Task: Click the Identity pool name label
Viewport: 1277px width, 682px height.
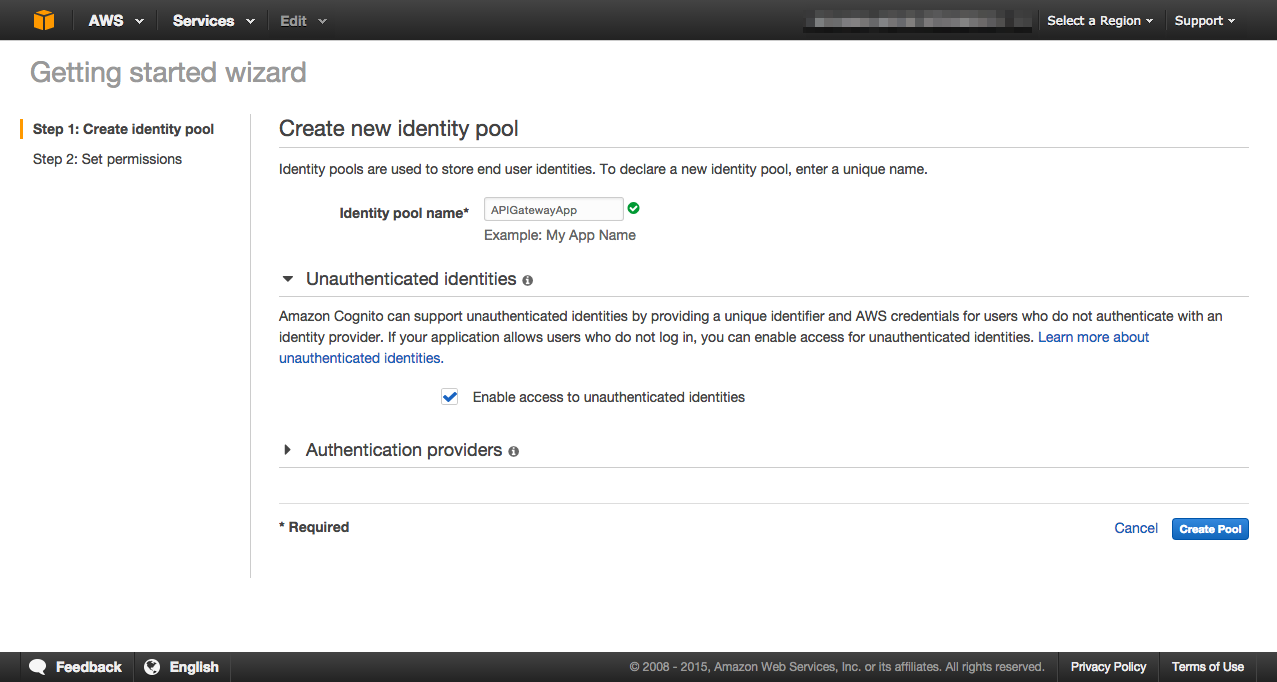Action: point(404,213)
